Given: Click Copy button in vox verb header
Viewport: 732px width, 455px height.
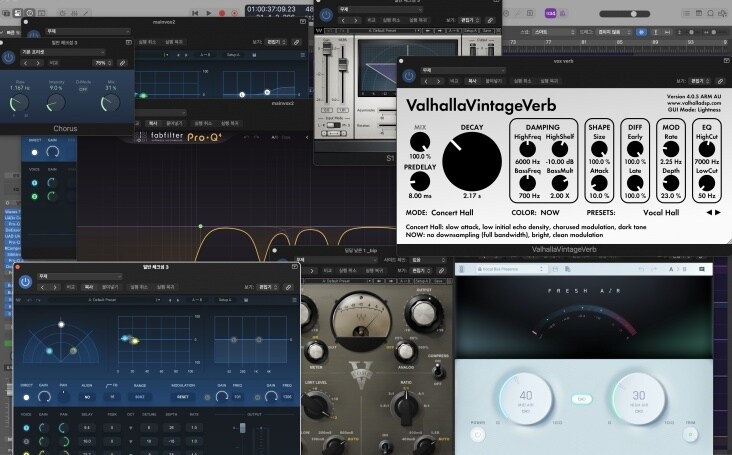Looking at the screenshot, I should [x=472, y=81].
